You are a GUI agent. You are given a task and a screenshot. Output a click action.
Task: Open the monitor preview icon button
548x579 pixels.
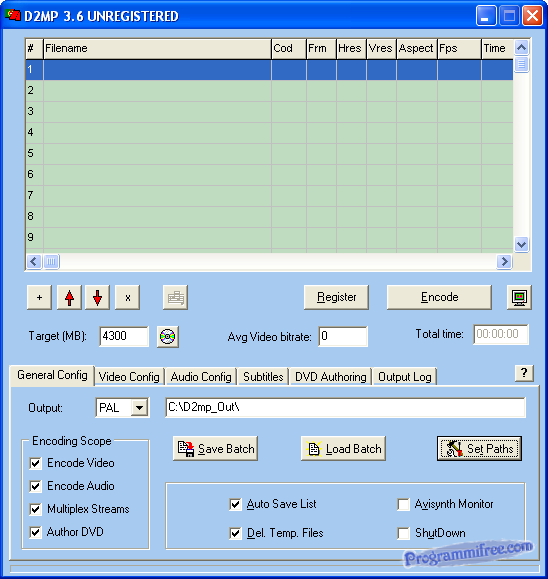click(x=520, y=297)
